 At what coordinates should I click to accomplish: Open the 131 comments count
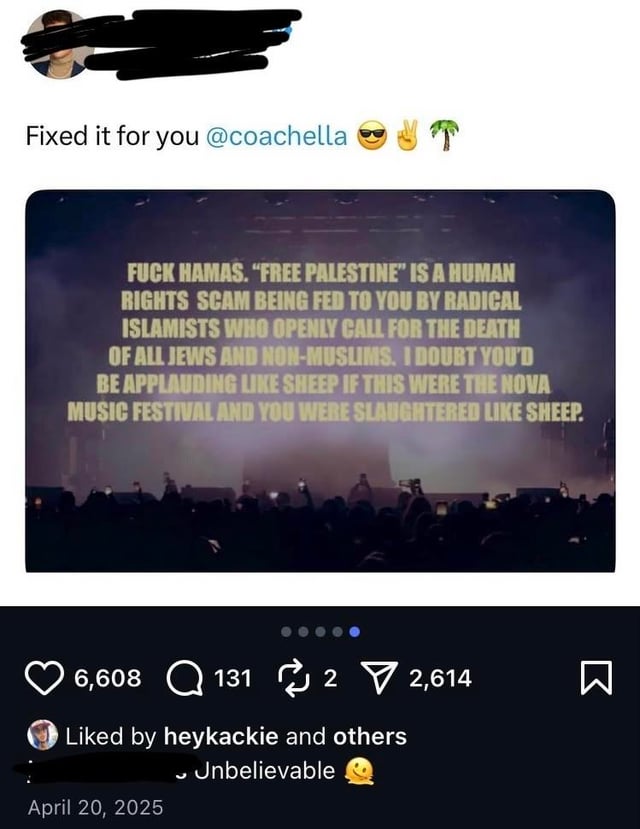coord(233,679)
